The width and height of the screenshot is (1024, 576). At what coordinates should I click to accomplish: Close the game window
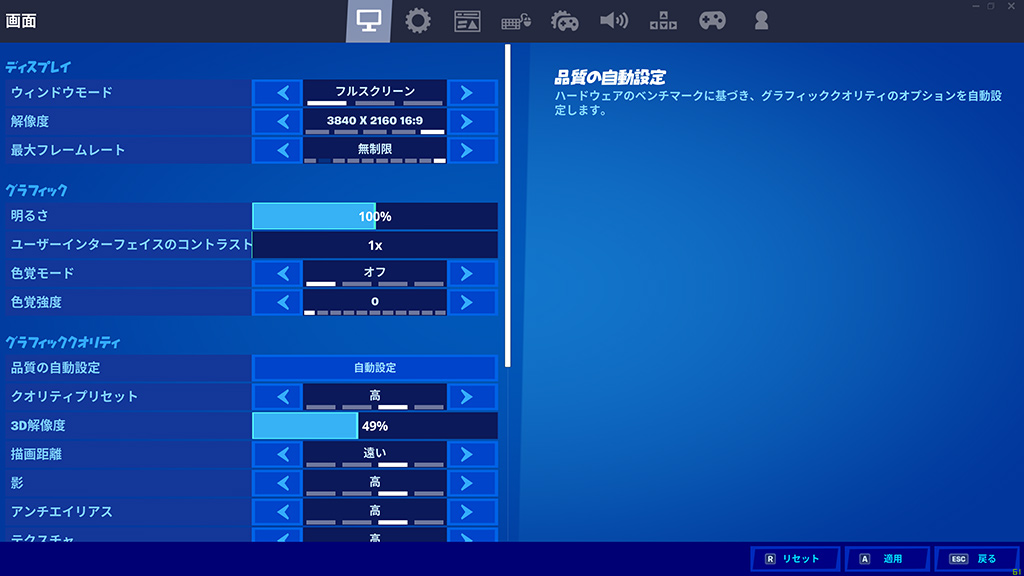point(1011,6)
